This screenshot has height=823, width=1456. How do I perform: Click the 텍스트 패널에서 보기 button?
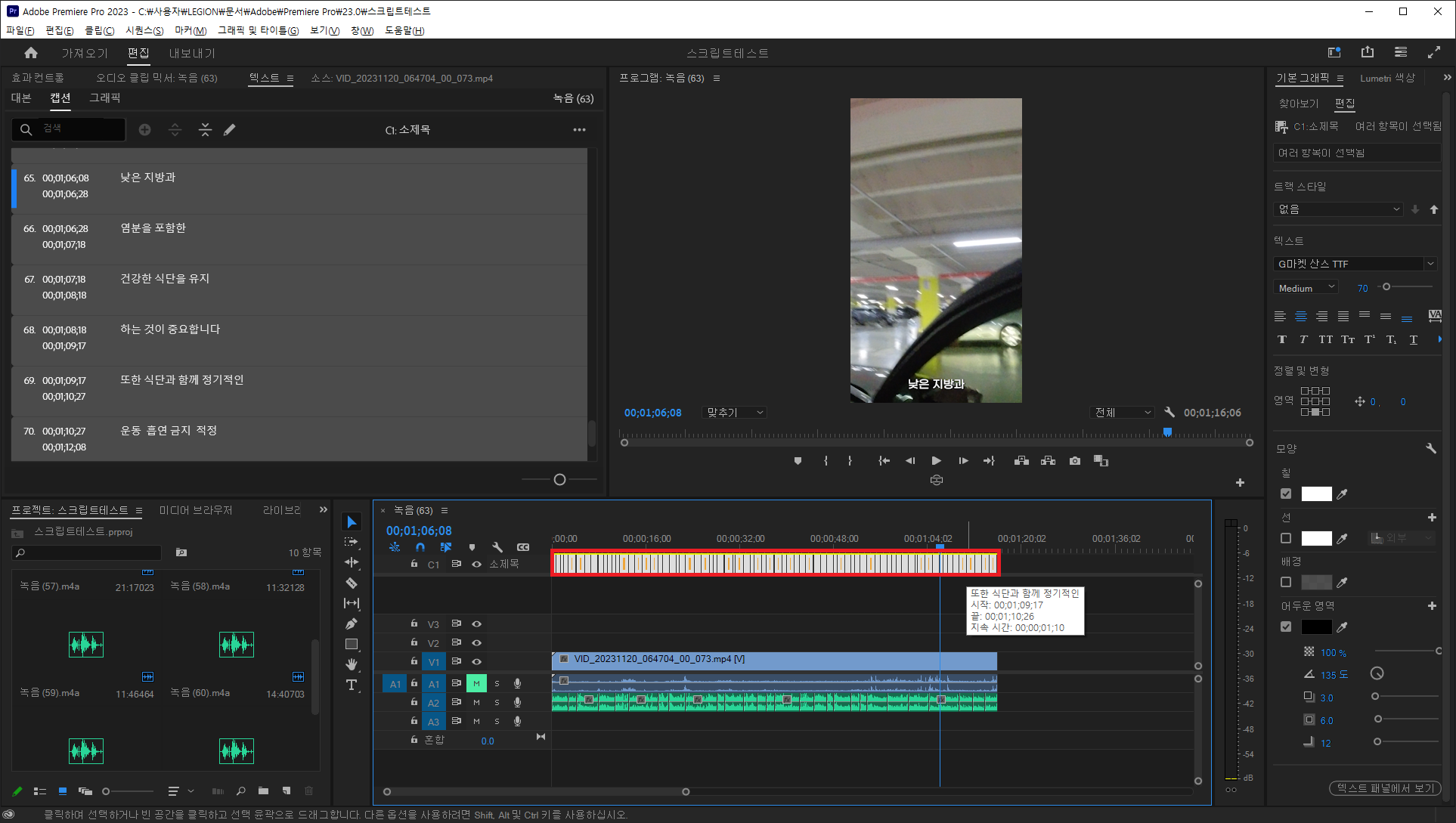(x=1384, y=788)
